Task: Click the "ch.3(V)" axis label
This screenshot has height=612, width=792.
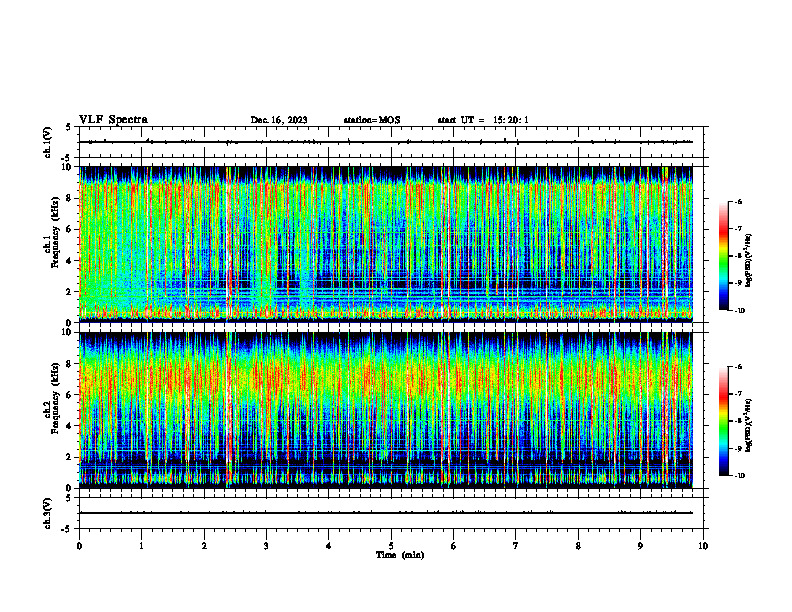Action: pos(48,513)
